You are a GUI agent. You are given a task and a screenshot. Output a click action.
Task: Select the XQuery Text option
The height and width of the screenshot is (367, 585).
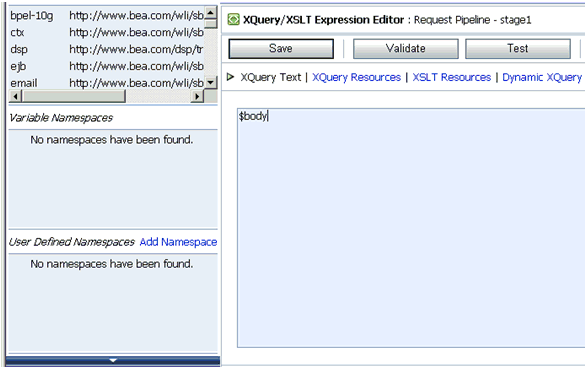tap(270, 77)
